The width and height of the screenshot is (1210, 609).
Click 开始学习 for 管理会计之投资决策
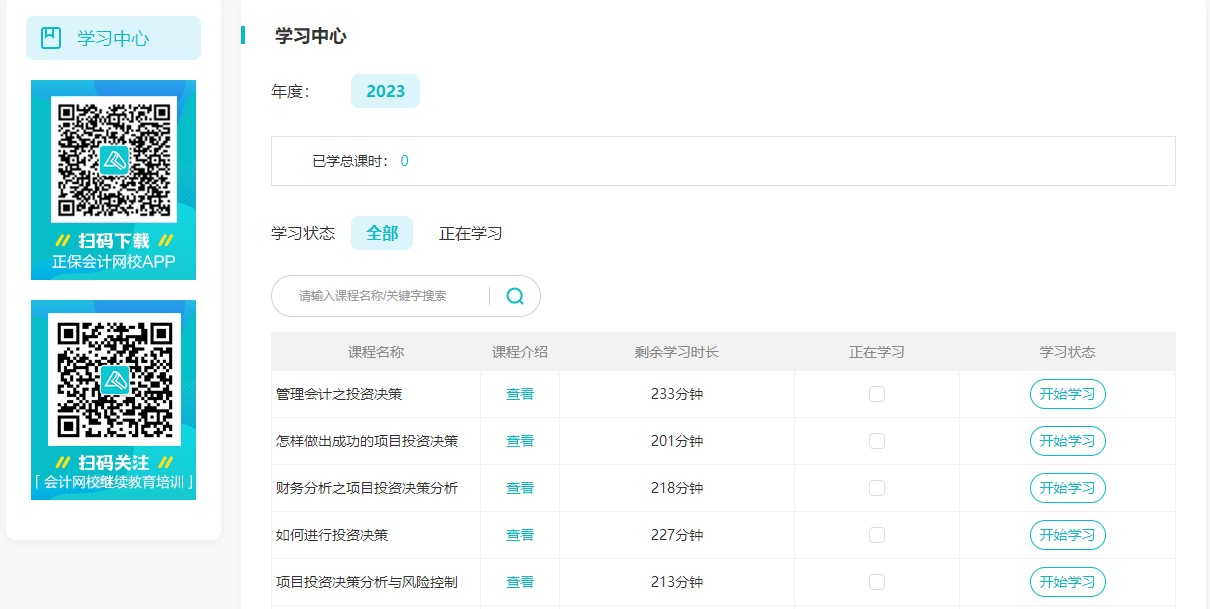click(x=1067, y=394)
